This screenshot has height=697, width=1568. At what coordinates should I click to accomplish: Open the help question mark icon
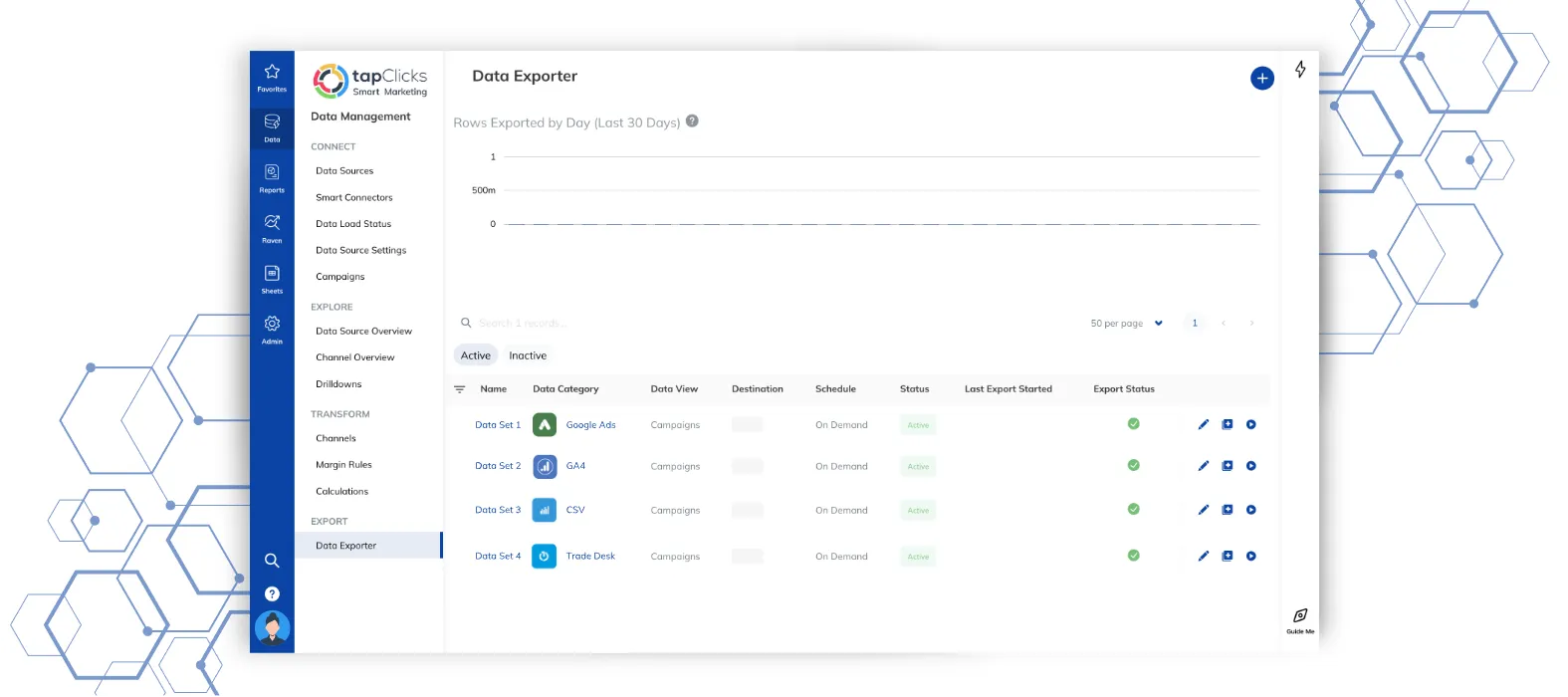pyautogui.click(x=272, y=593)
